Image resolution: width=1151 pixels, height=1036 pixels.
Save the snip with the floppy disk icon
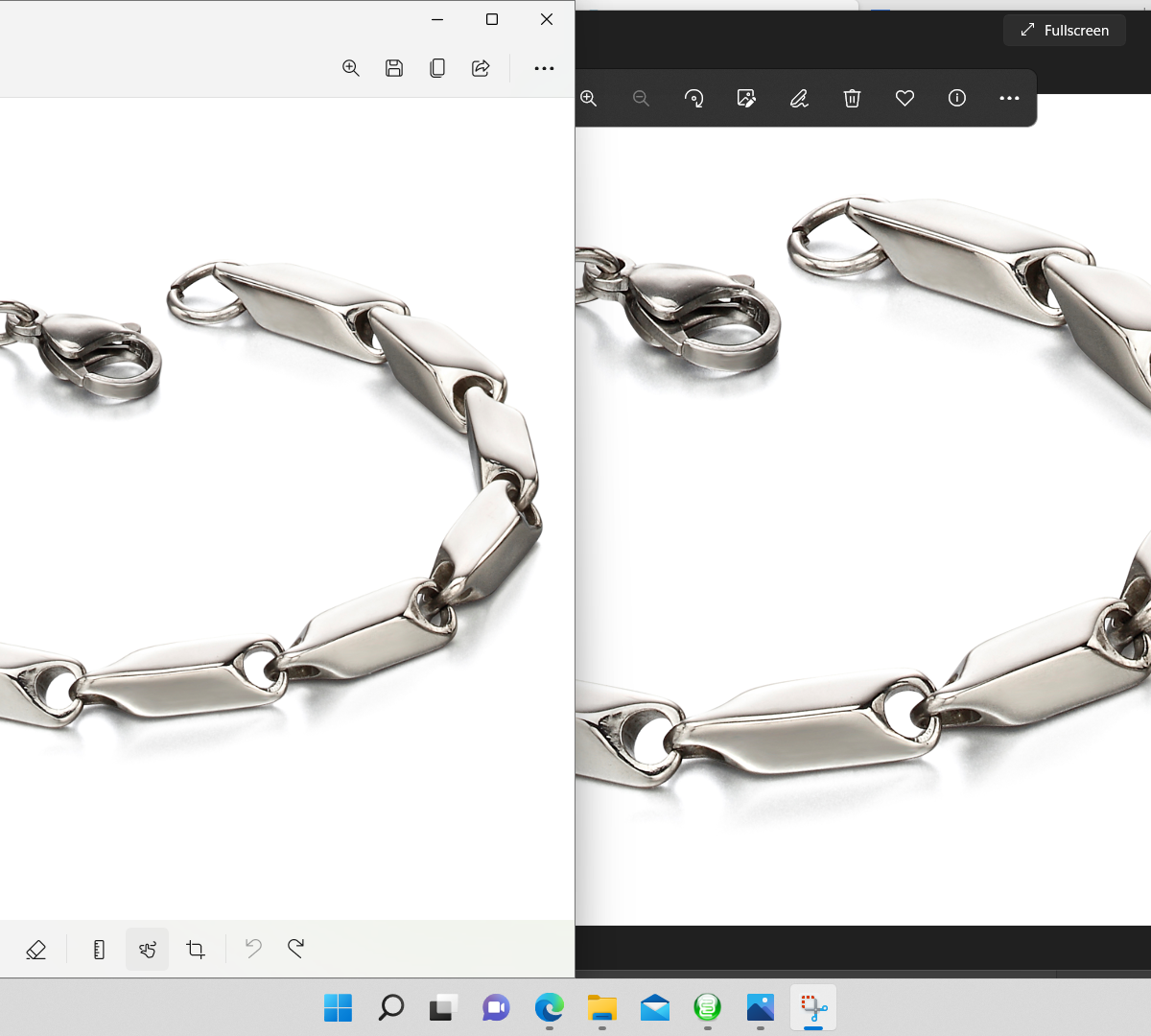coord(394,68)
